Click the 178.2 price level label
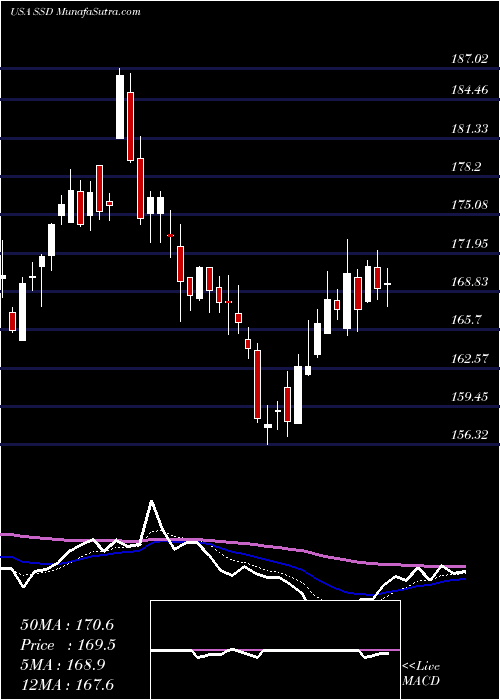The width and height of the screenshot is (500, 700). pos(467,167)
